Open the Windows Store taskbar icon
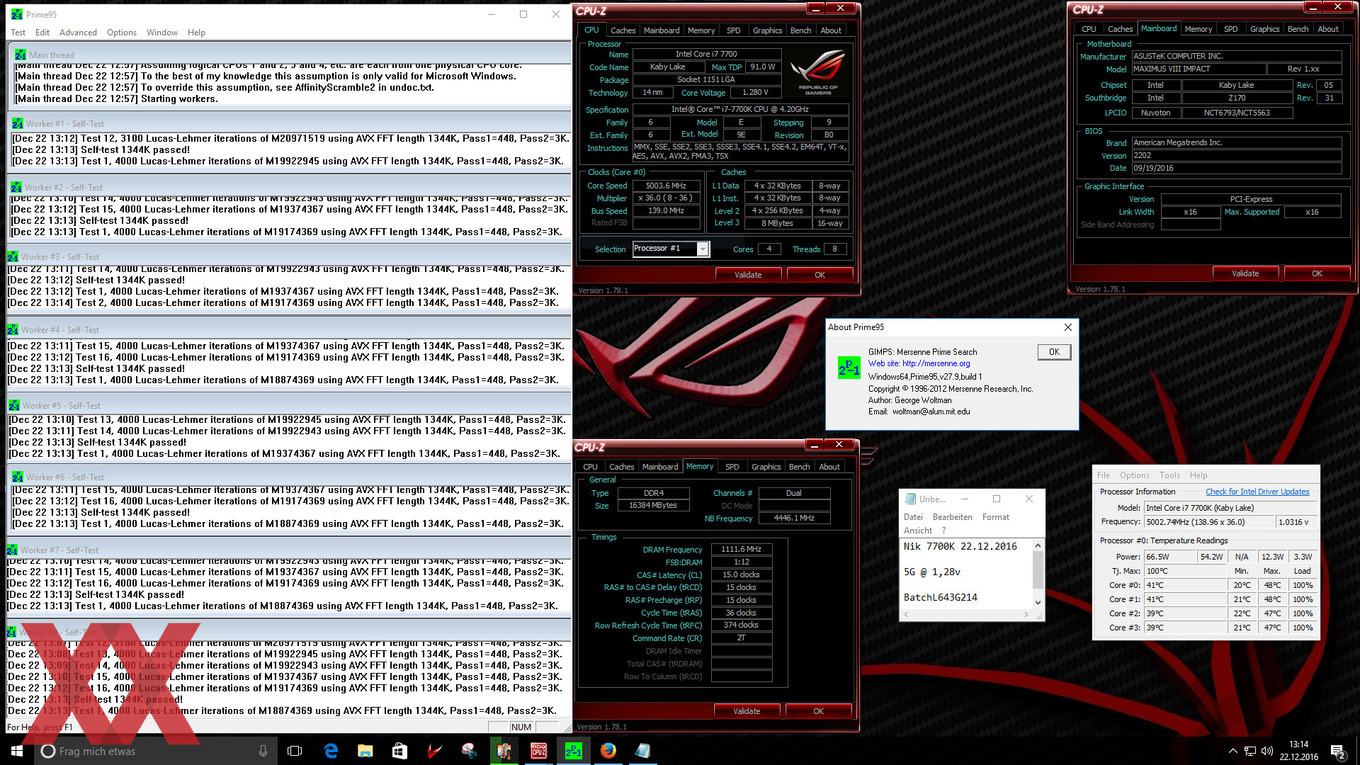The image size is (1360, 765). coord(400,751)
